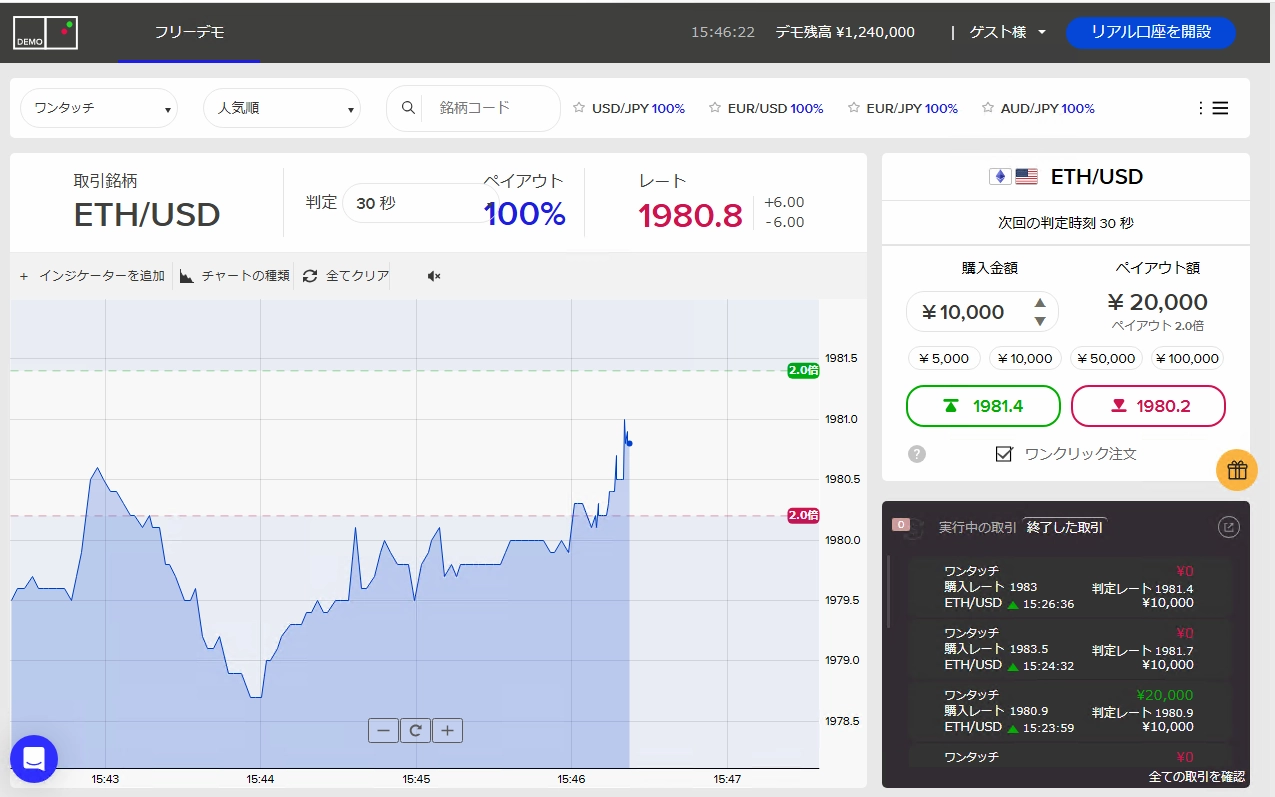Favorite EUR/USD with its star icon

715,108
